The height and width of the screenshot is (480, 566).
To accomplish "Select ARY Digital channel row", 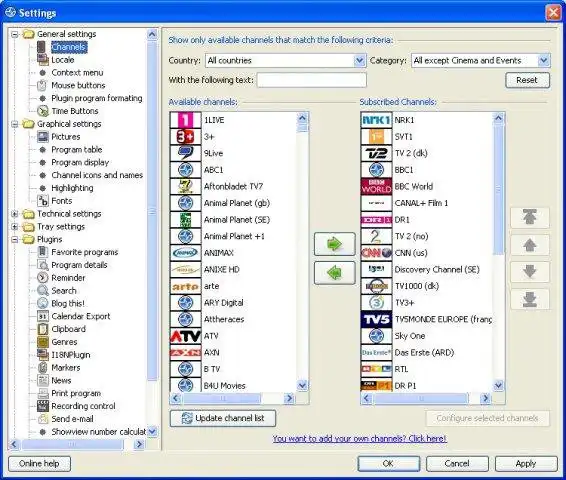I will (x=233, y=303).
